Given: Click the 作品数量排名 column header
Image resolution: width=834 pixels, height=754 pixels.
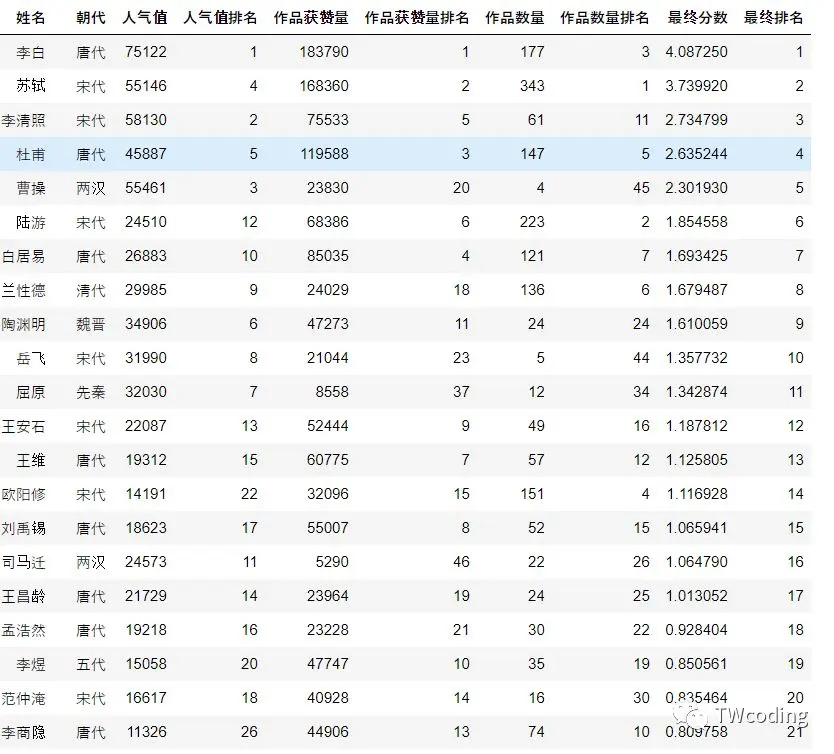Looking at the screenshot, I should [605, 18].
